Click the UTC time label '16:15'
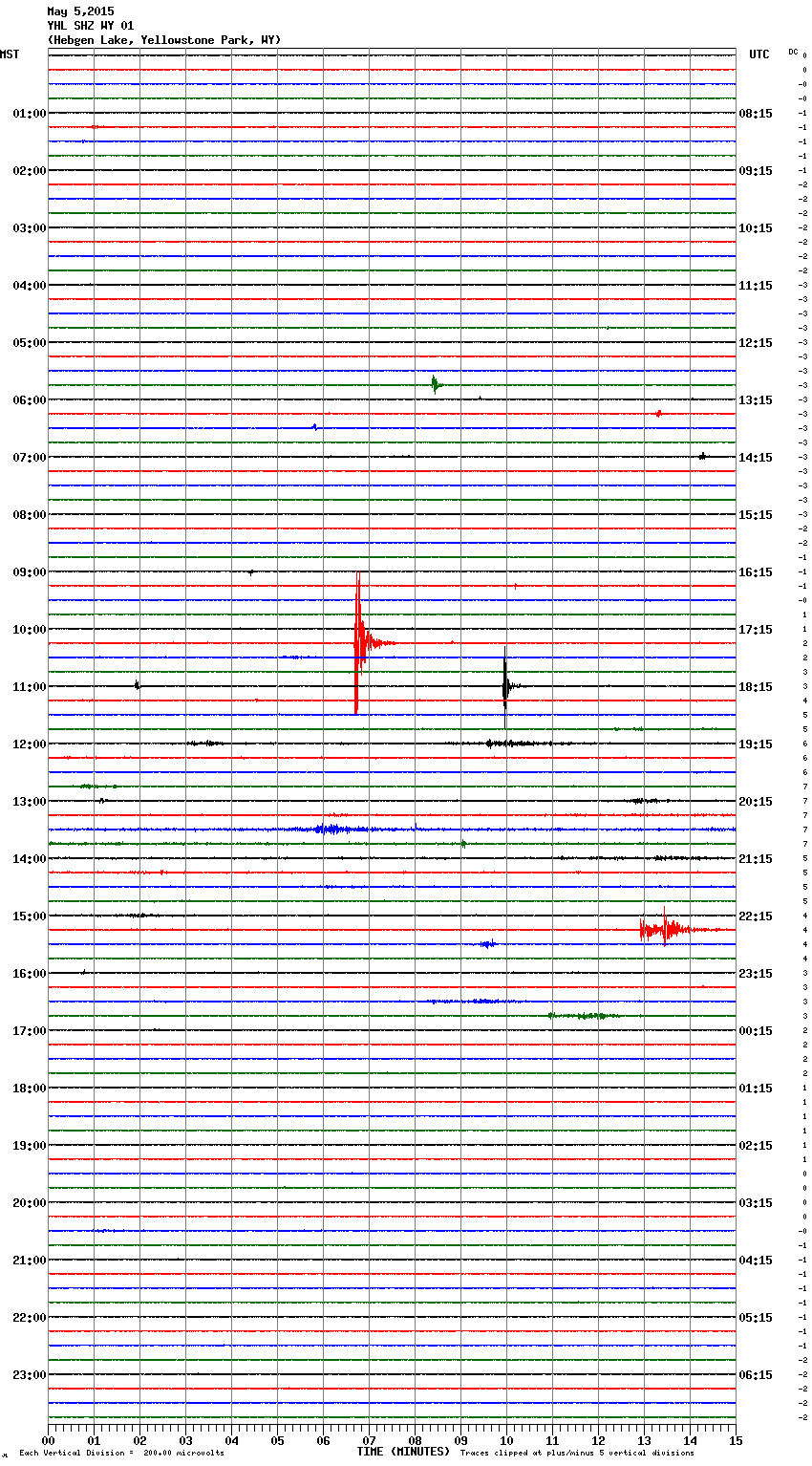Image resolution: width=812 pixels, height=1466 pixels. [x=756, y=572]
